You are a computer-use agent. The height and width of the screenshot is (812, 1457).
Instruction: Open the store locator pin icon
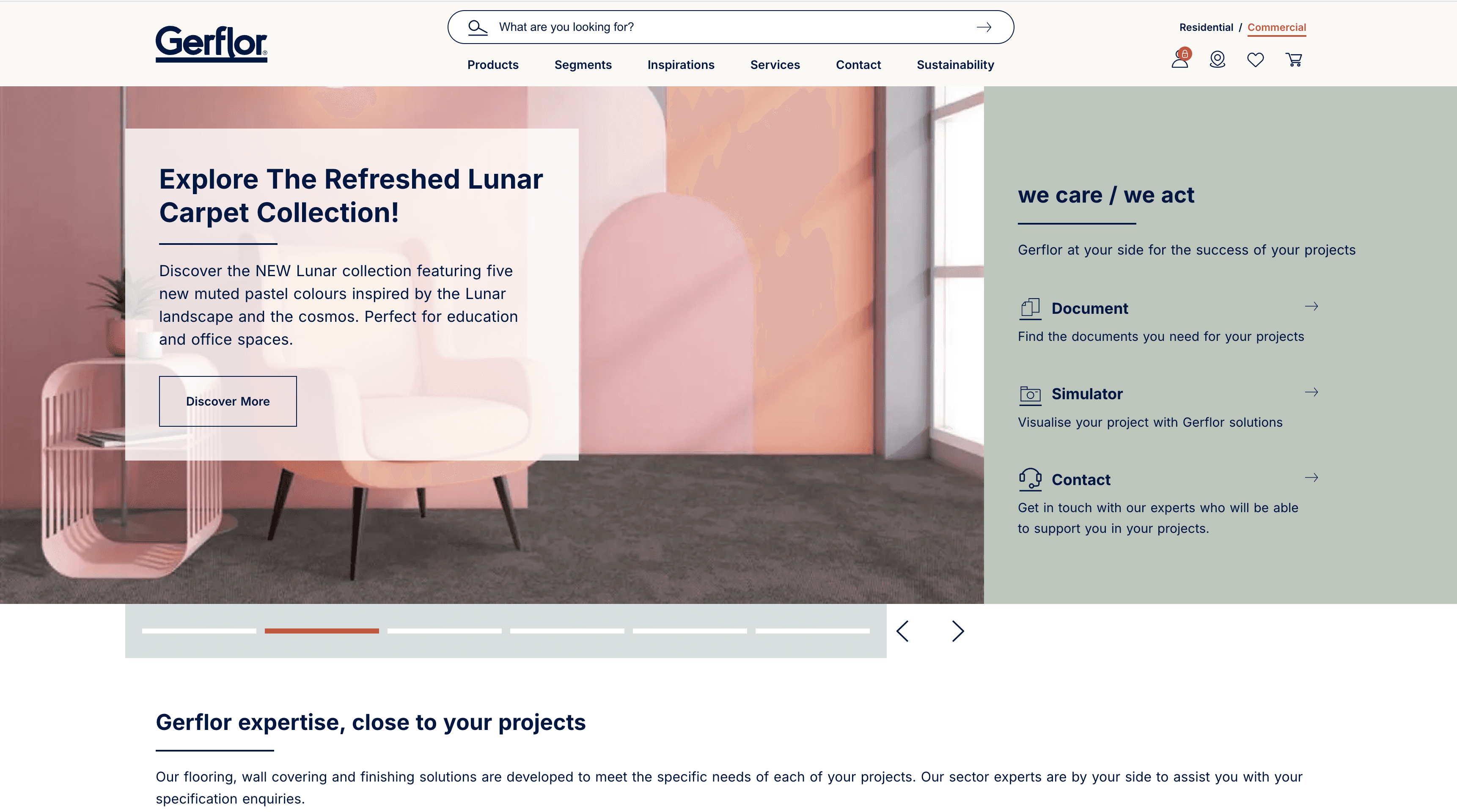[x=1217, y=59]
